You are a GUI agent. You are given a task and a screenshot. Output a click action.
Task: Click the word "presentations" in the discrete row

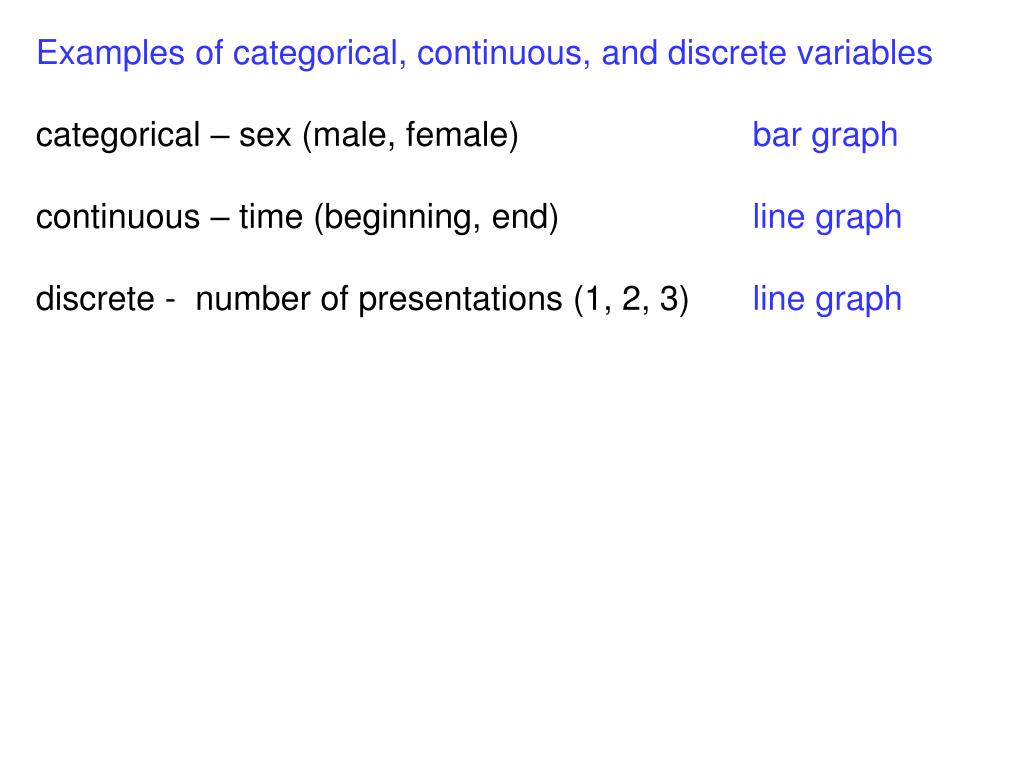point(460,300)
